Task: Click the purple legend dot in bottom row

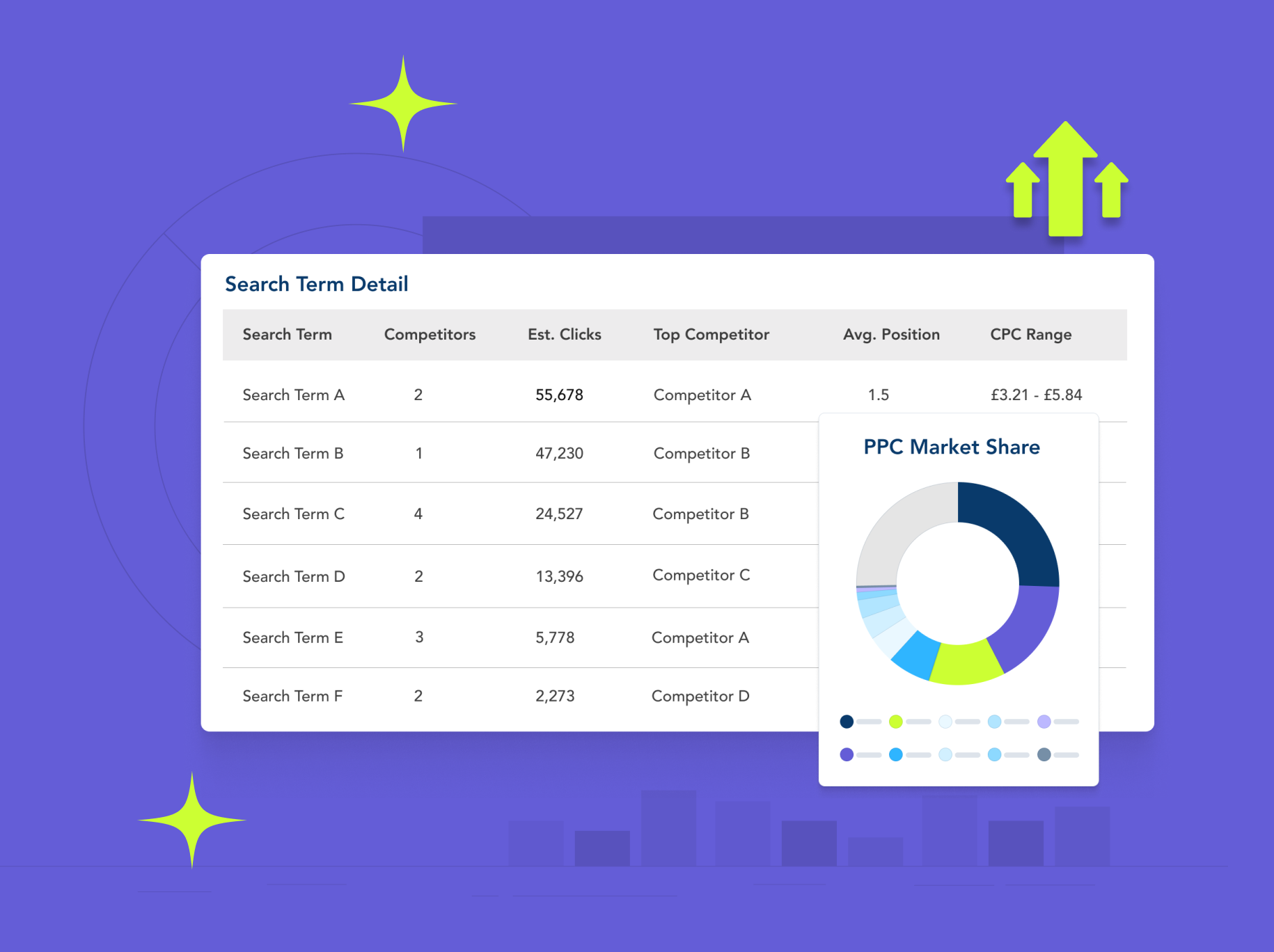Action: pos(847,754)
